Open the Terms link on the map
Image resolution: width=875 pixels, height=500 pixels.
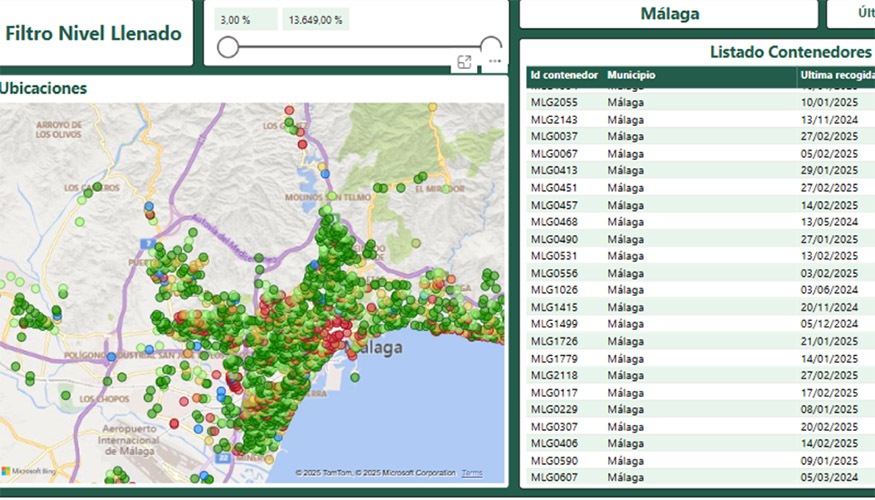(472, 473)
